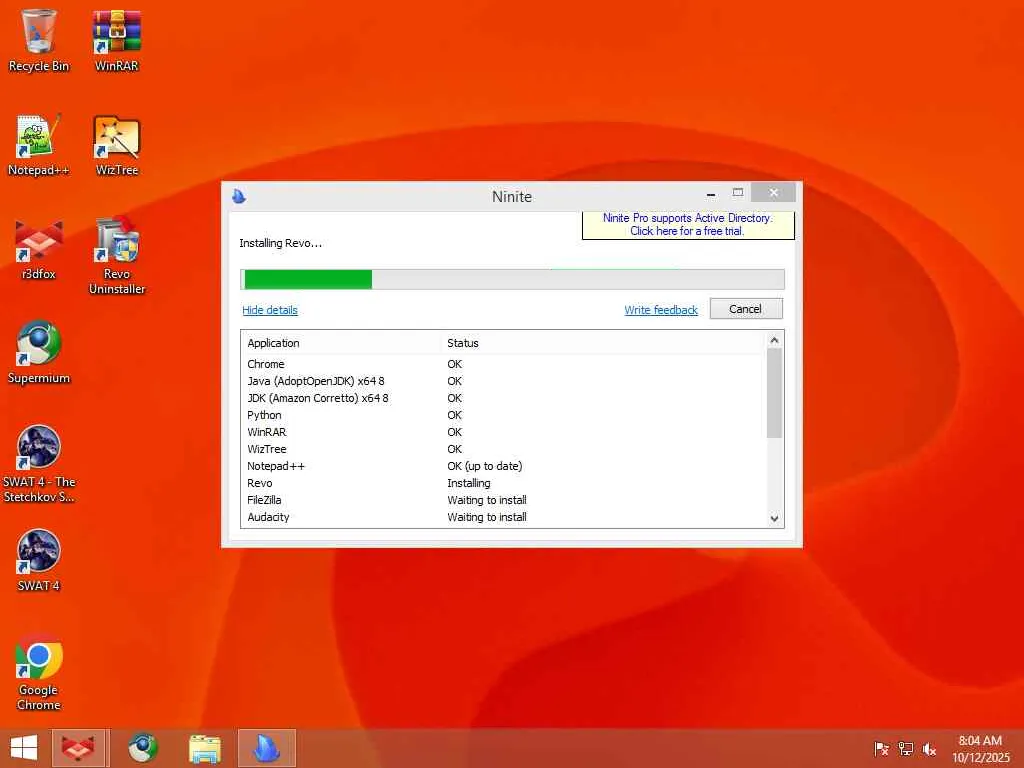Select the JDK (Amazon Corretto) x64 8 row

click(504, 398)
